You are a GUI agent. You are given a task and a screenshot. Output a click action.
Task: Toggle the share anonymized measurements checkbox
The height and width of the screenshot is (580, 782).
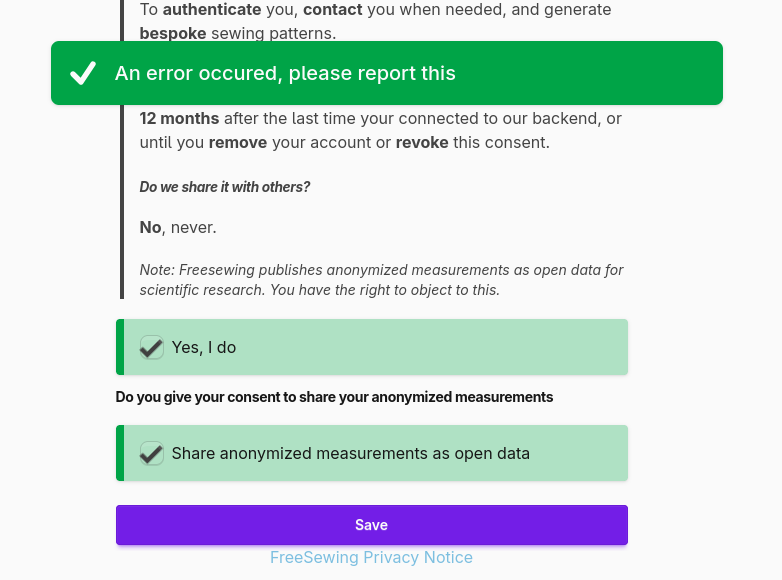(x=152, y=453)
